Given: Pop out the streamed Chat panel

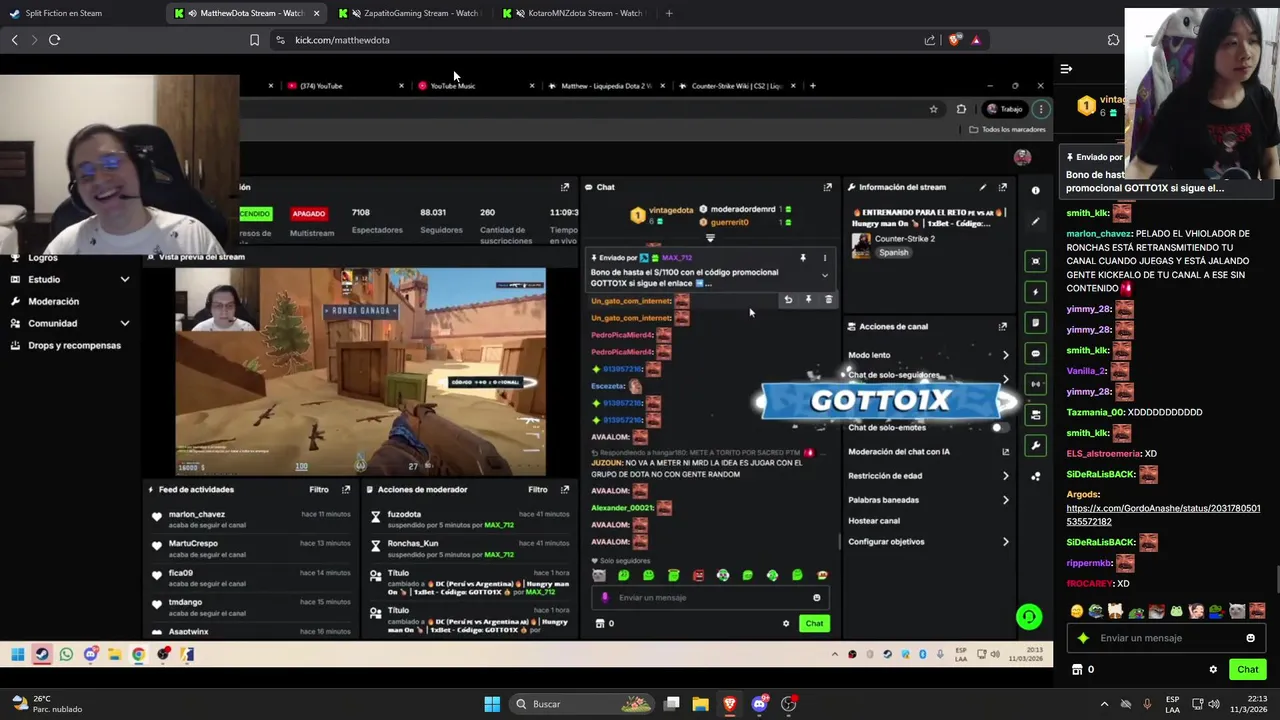Looking at the screenshot, I should point(827,187).
